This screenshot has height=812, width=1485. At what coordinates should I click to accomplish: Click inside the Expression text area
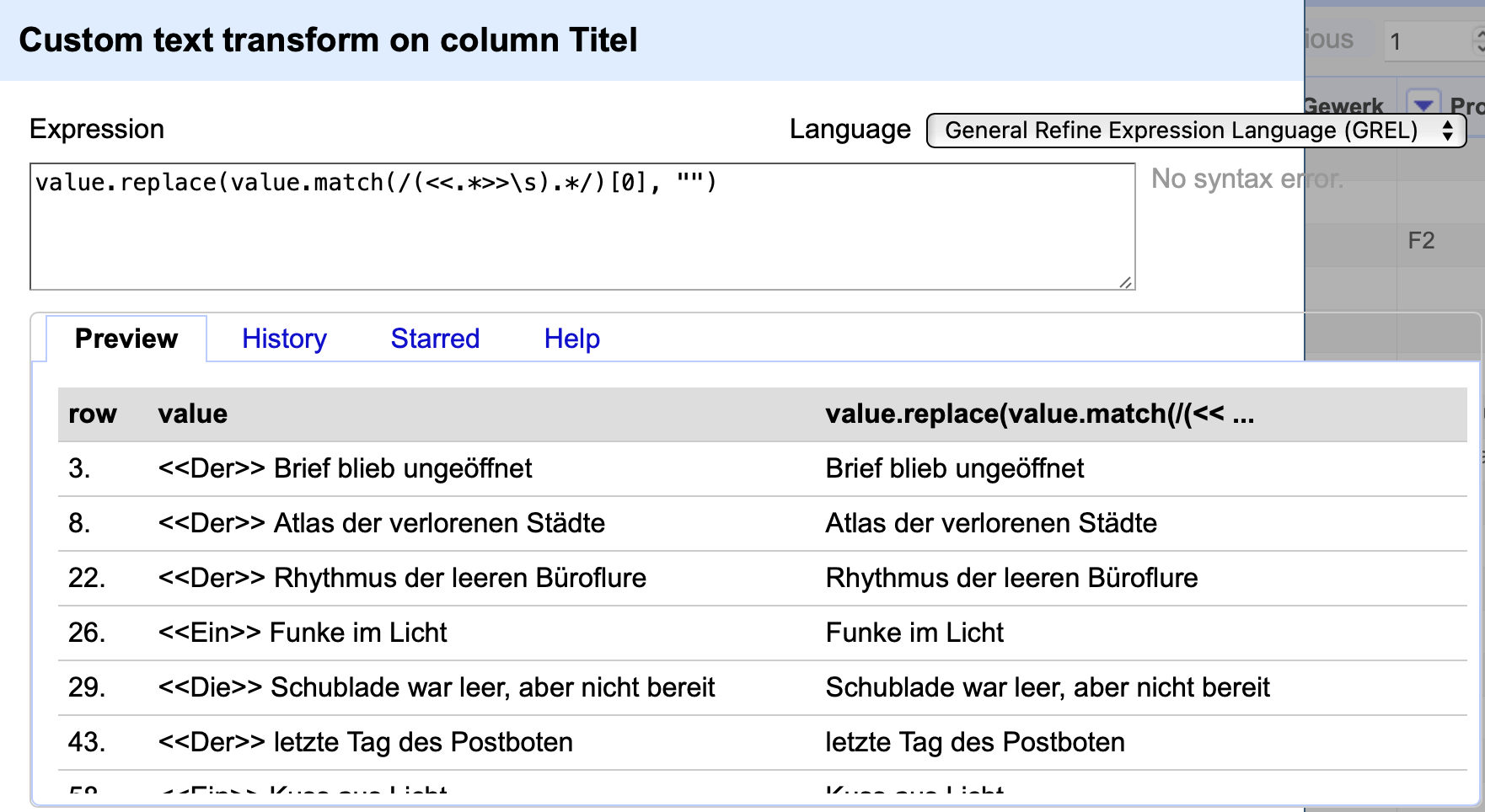tap(582, 227)
